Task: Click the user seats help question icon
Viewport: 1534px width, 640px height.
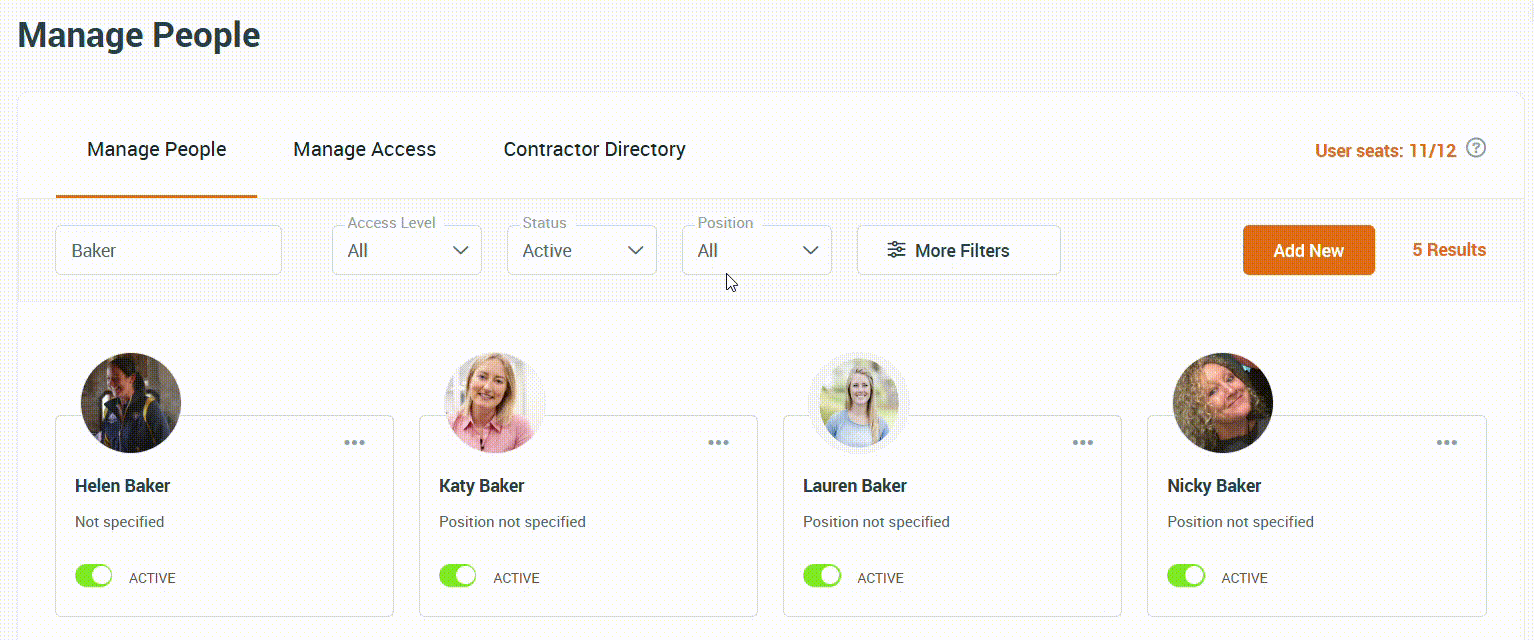Action: pos(1475,149)
